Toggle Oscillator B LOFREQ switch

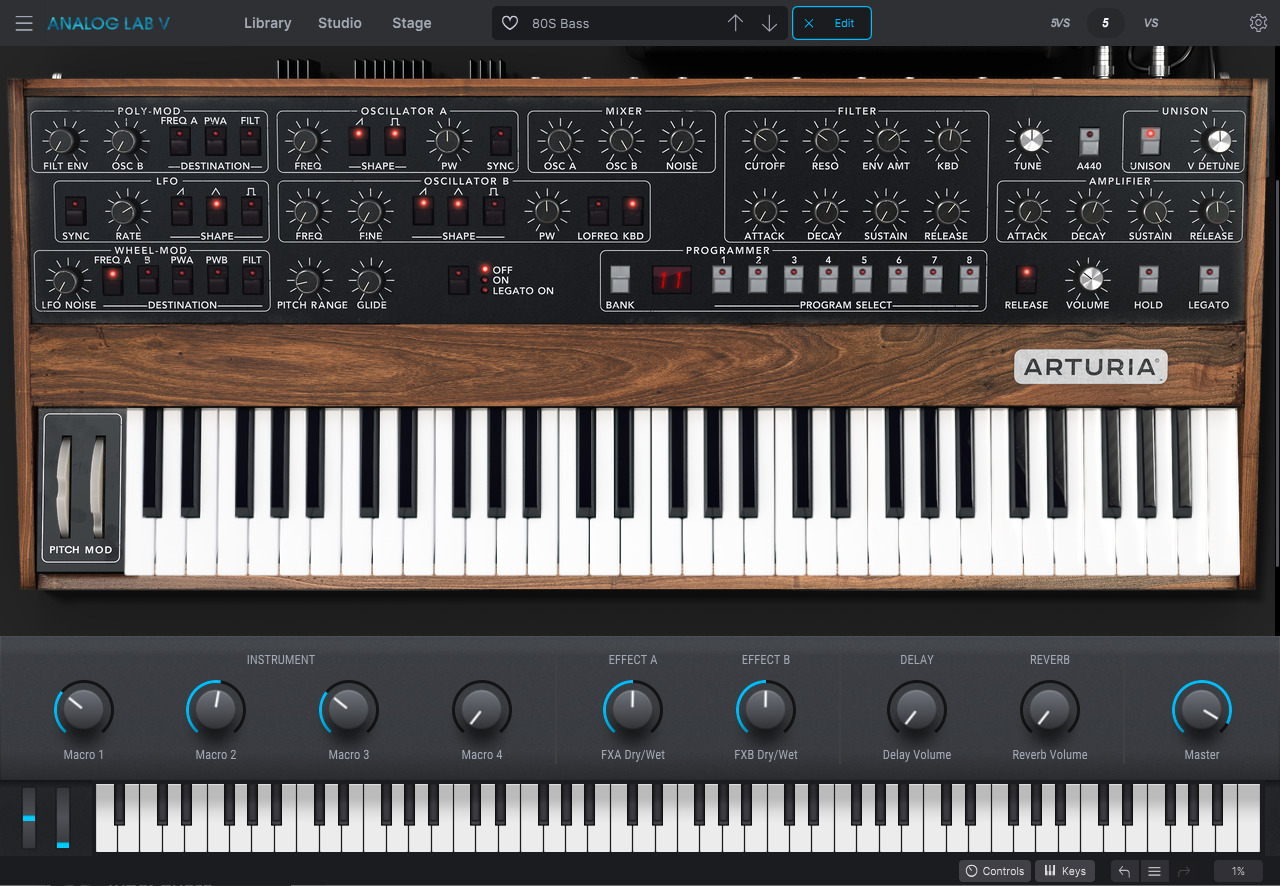(x=598, y=211)
